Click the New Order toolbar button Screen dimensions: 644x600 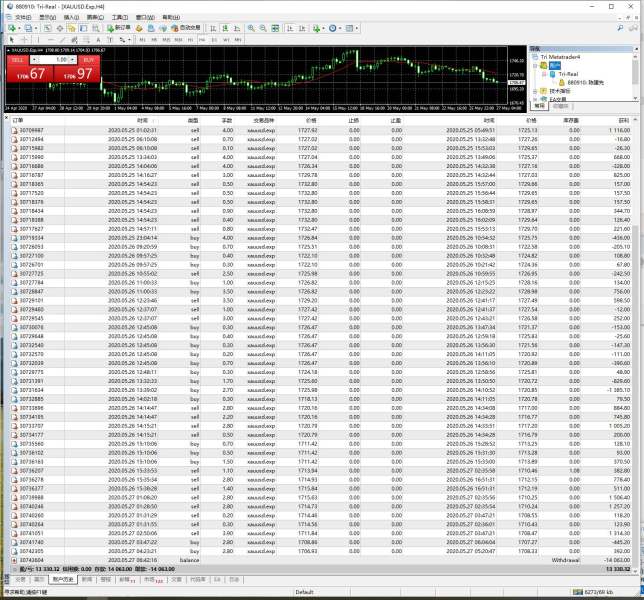click(x=119, y=28)
